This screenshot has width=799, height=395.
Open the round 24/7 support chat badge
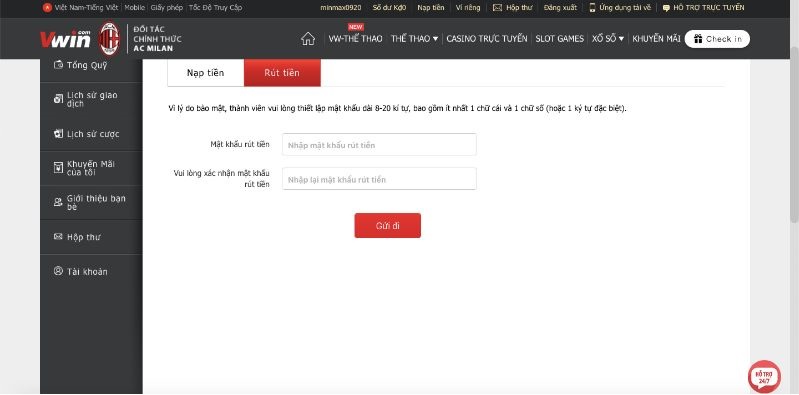pos(764,377)
